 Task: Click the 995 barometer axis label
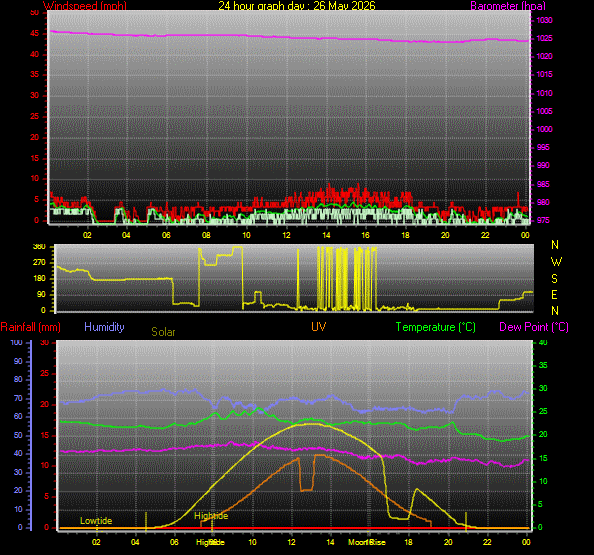543,147
